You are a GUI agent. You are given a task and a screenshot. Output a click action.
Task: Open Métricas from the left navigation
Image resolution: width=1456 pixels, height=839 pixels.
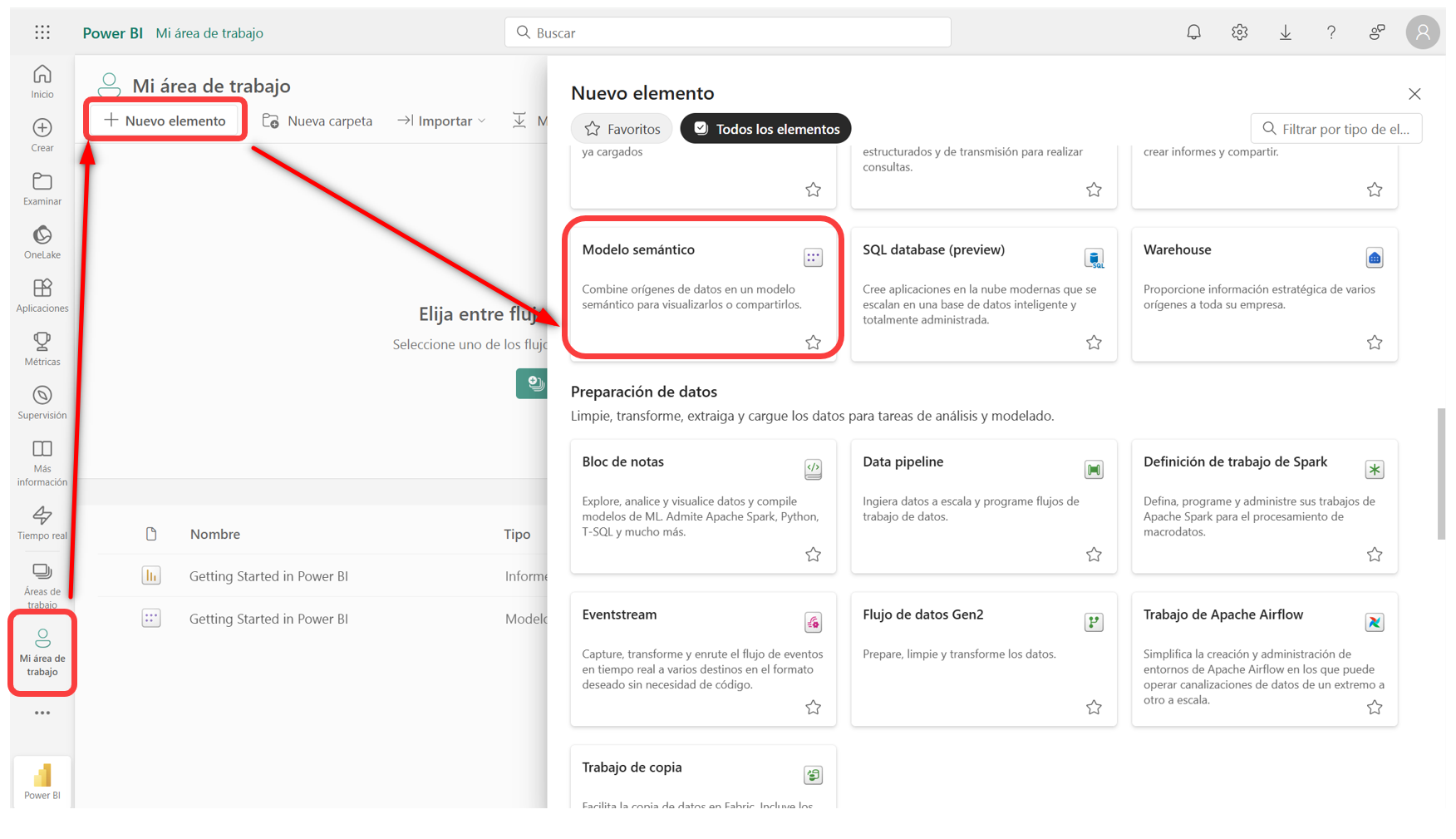click(x=42, y=349)
